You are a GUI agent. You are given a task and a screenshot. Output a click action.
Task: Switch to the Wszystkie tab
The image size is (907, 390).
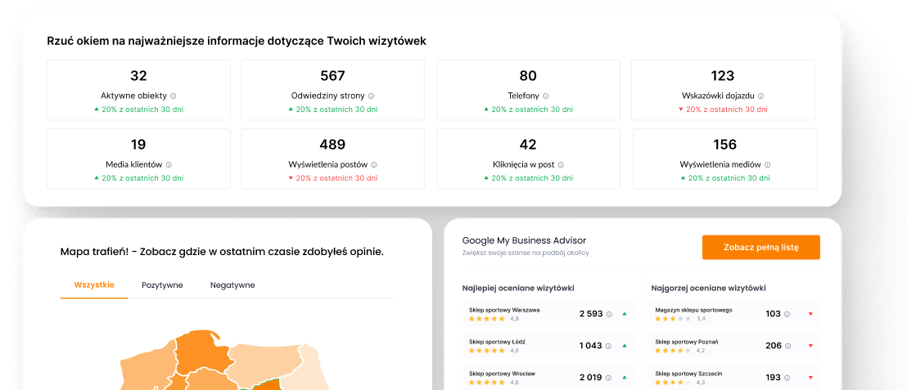click(x=94, y=285)
